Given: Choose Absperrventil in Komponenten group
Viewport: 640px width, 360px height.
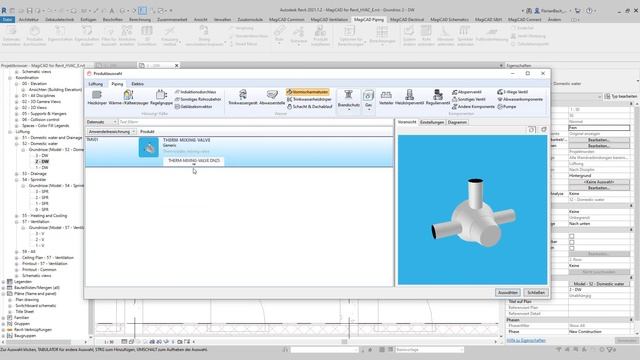Looking at the screenshot, I should (467, 92).
